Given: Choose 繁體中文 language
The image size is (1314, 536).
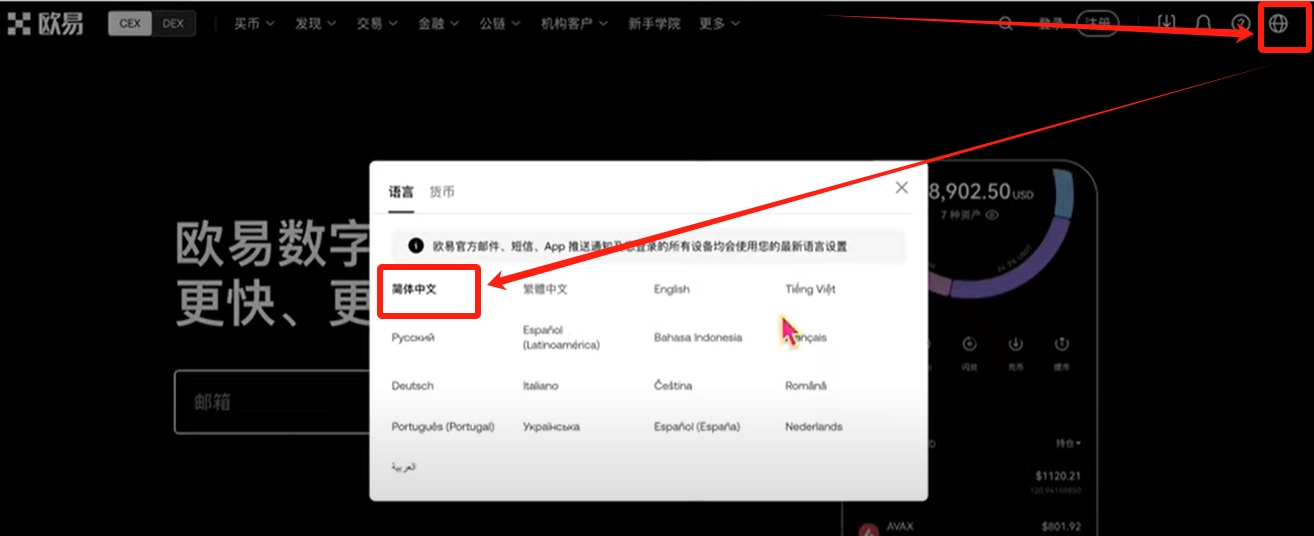Looking at the screenshot, I should point(545,289).
